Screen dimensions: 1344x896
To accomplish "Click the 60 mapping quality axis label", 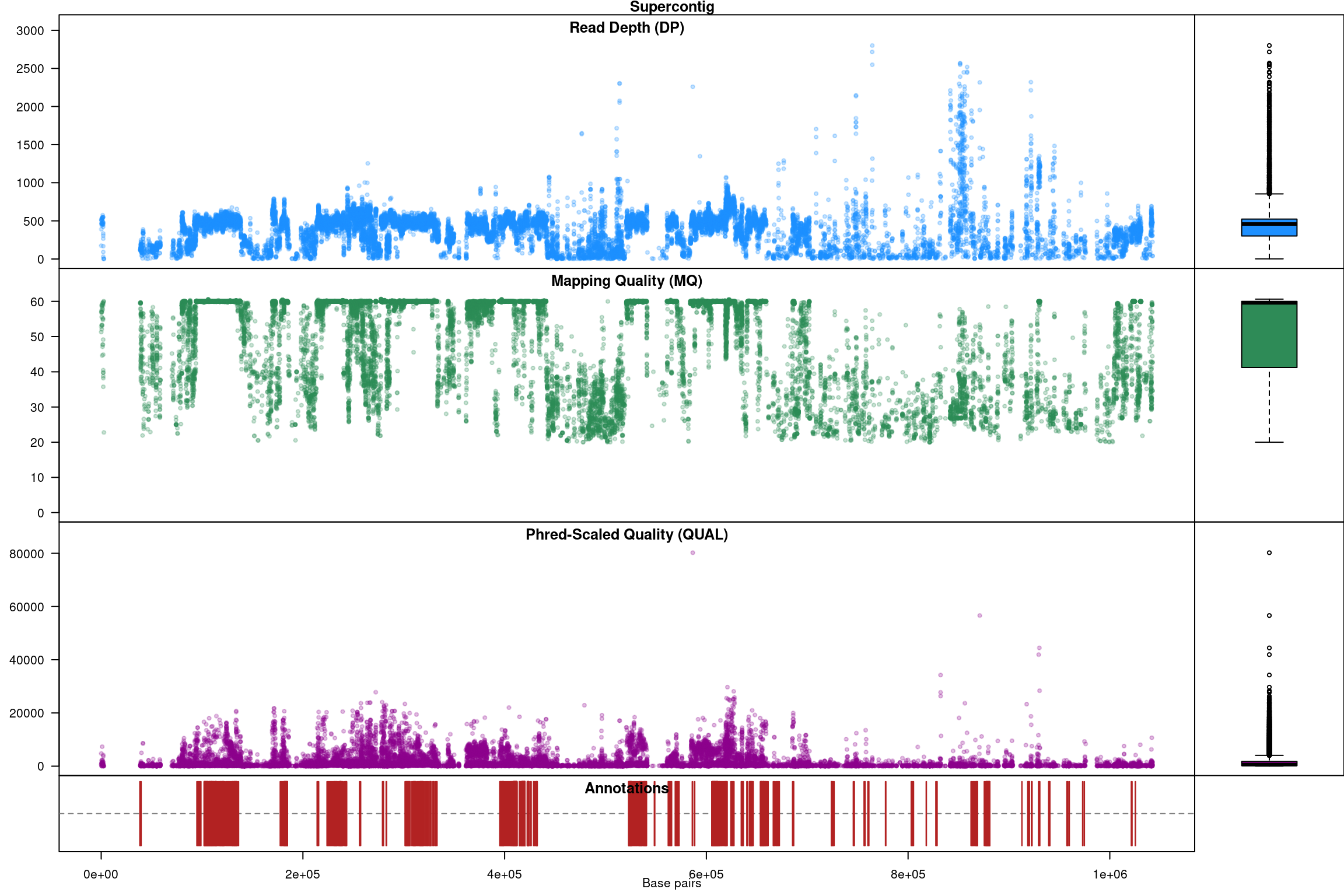I will (x=37, y=302).
